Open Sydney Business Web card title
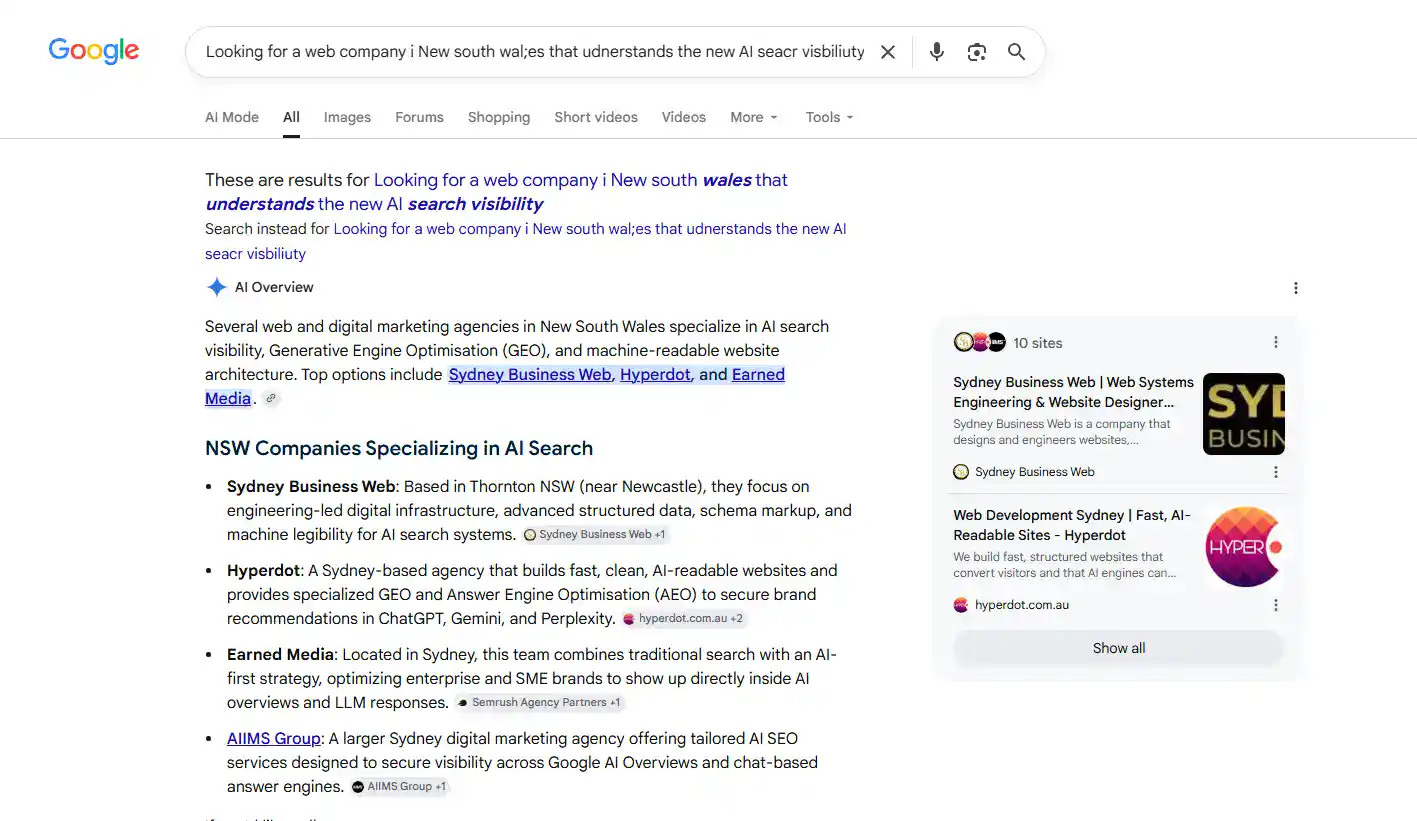The image size is (1417, 821). (x=1073, y=392)
